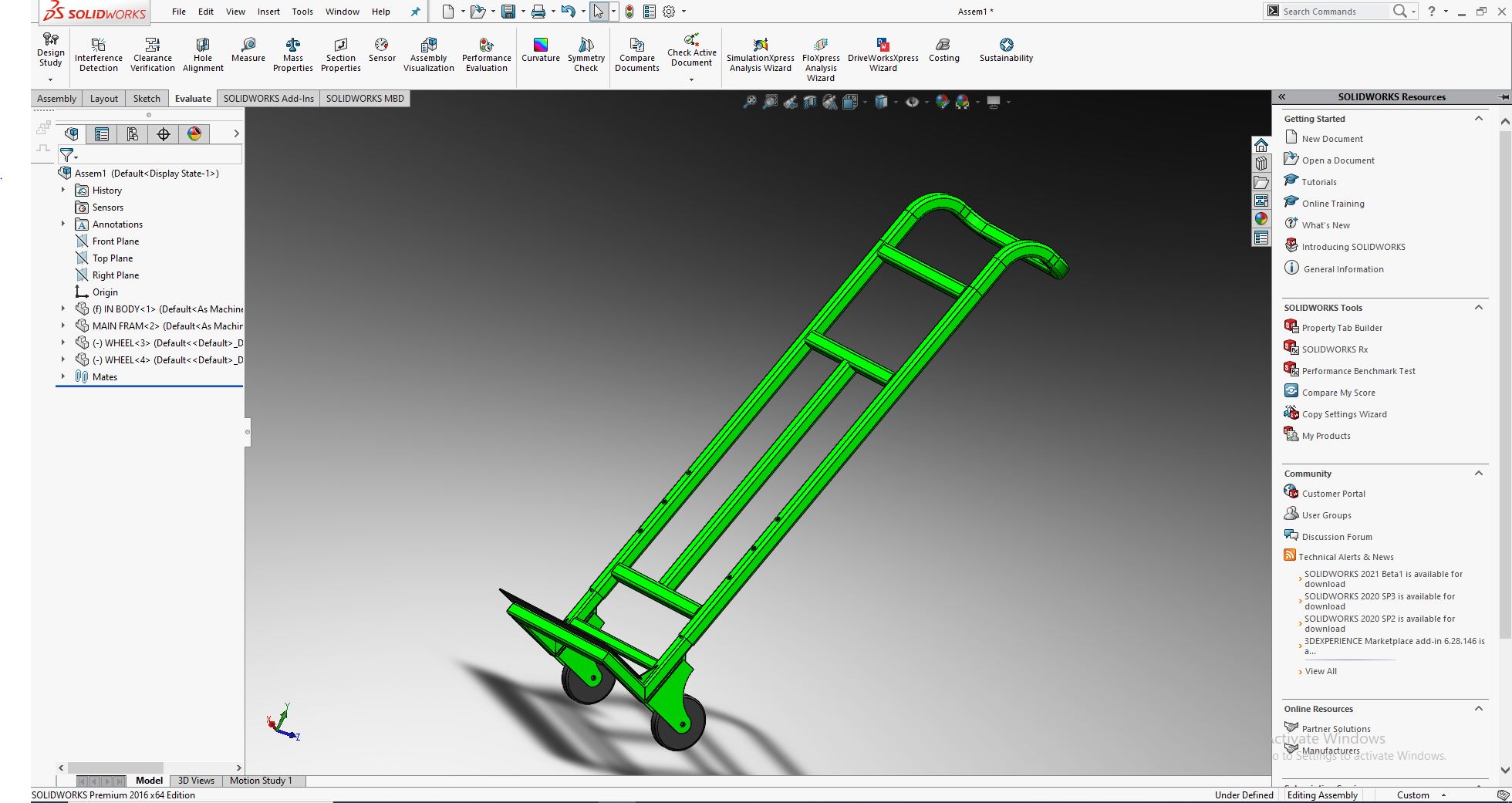Open Assembly Visualization
The width and height of the screenshot is (1512, 803).
[x=429, y=54]
